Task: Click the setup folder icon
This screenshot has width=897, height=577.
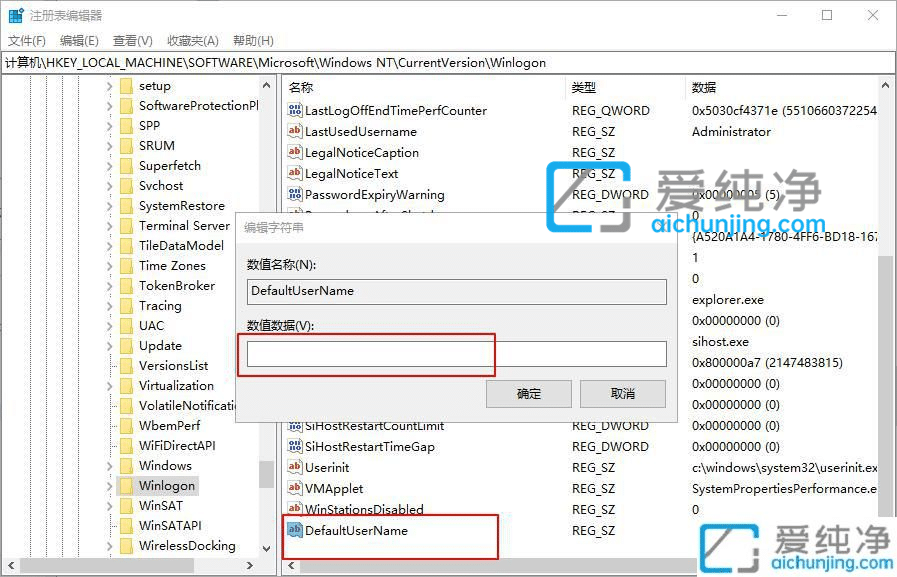Action: click(126, 86)
